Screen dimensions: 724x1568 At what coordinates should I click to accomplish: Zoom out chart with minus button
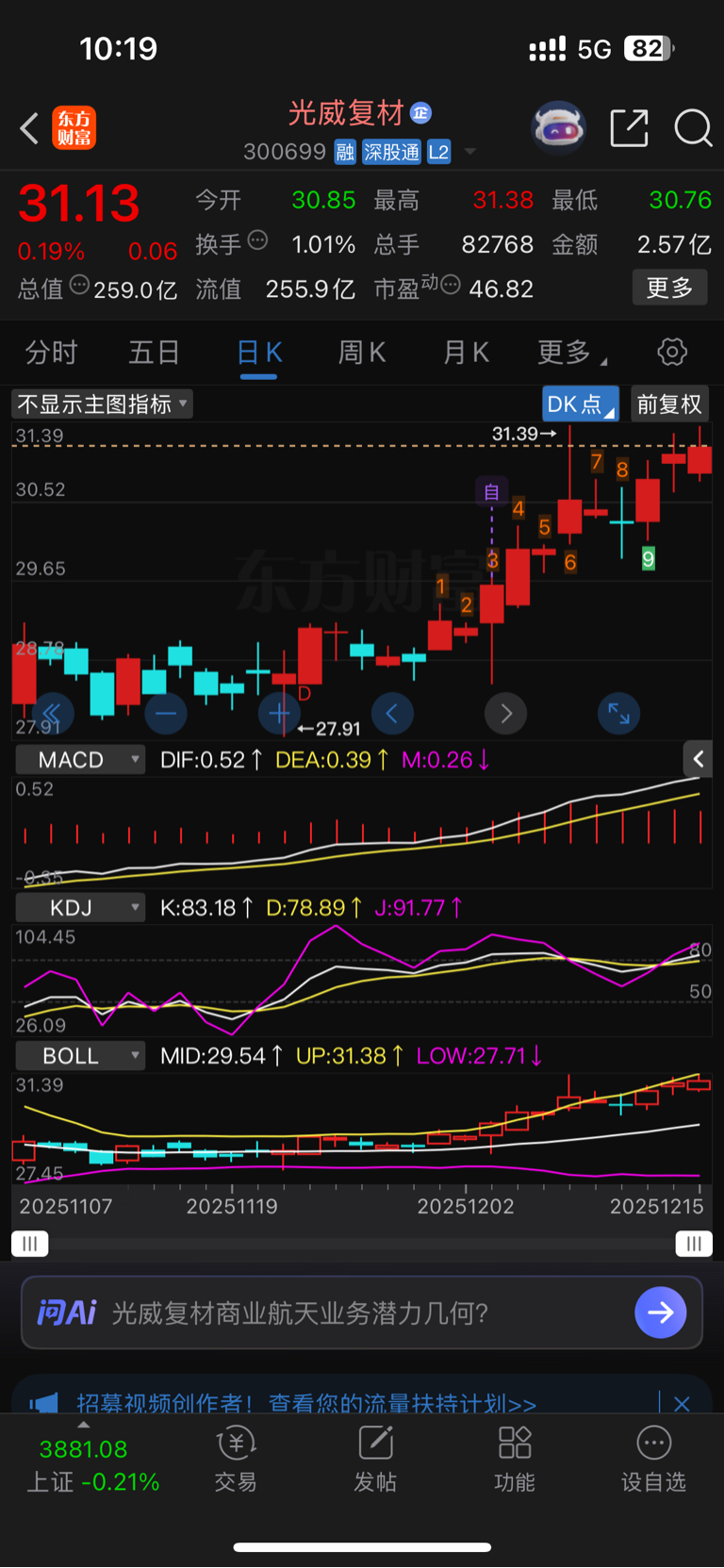point(166,714)
